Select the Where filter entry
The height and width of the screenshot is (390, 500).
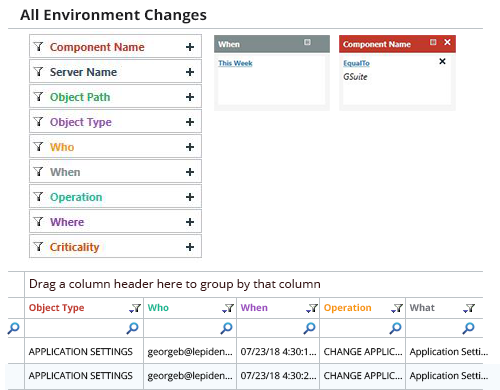coord(115,222)
